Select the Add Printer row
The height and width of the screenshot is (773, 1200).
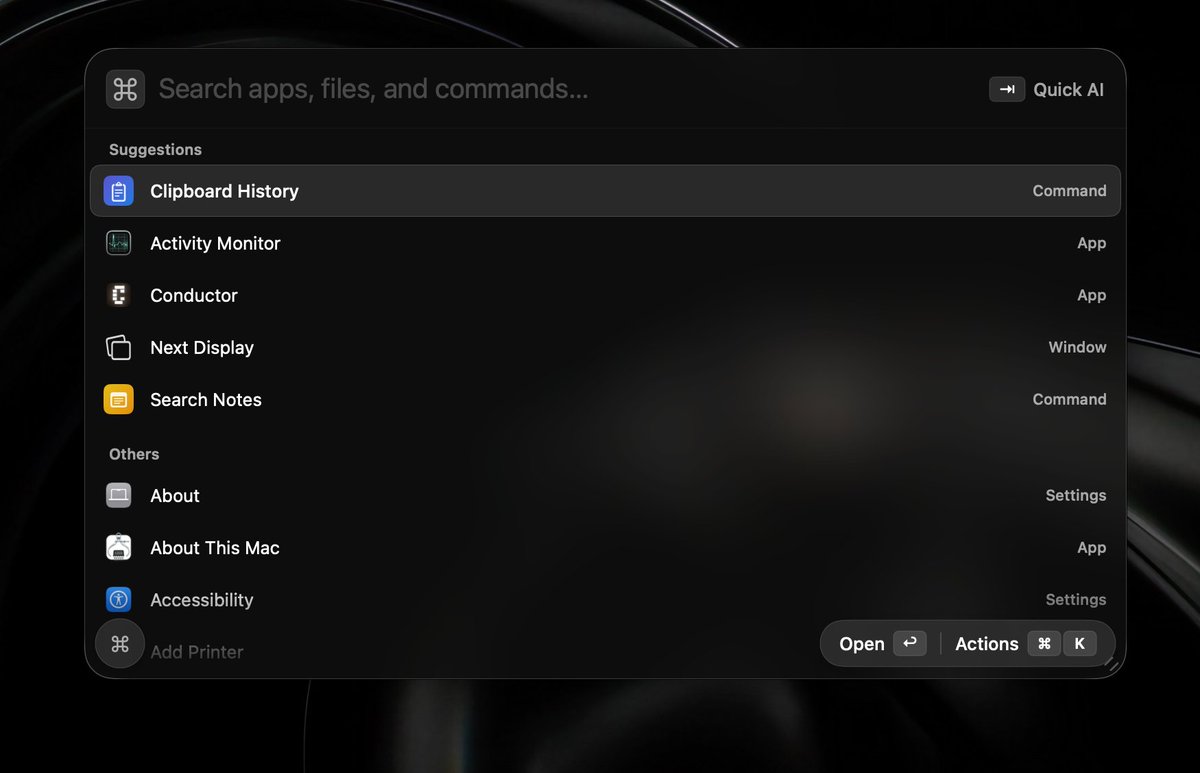605,652
